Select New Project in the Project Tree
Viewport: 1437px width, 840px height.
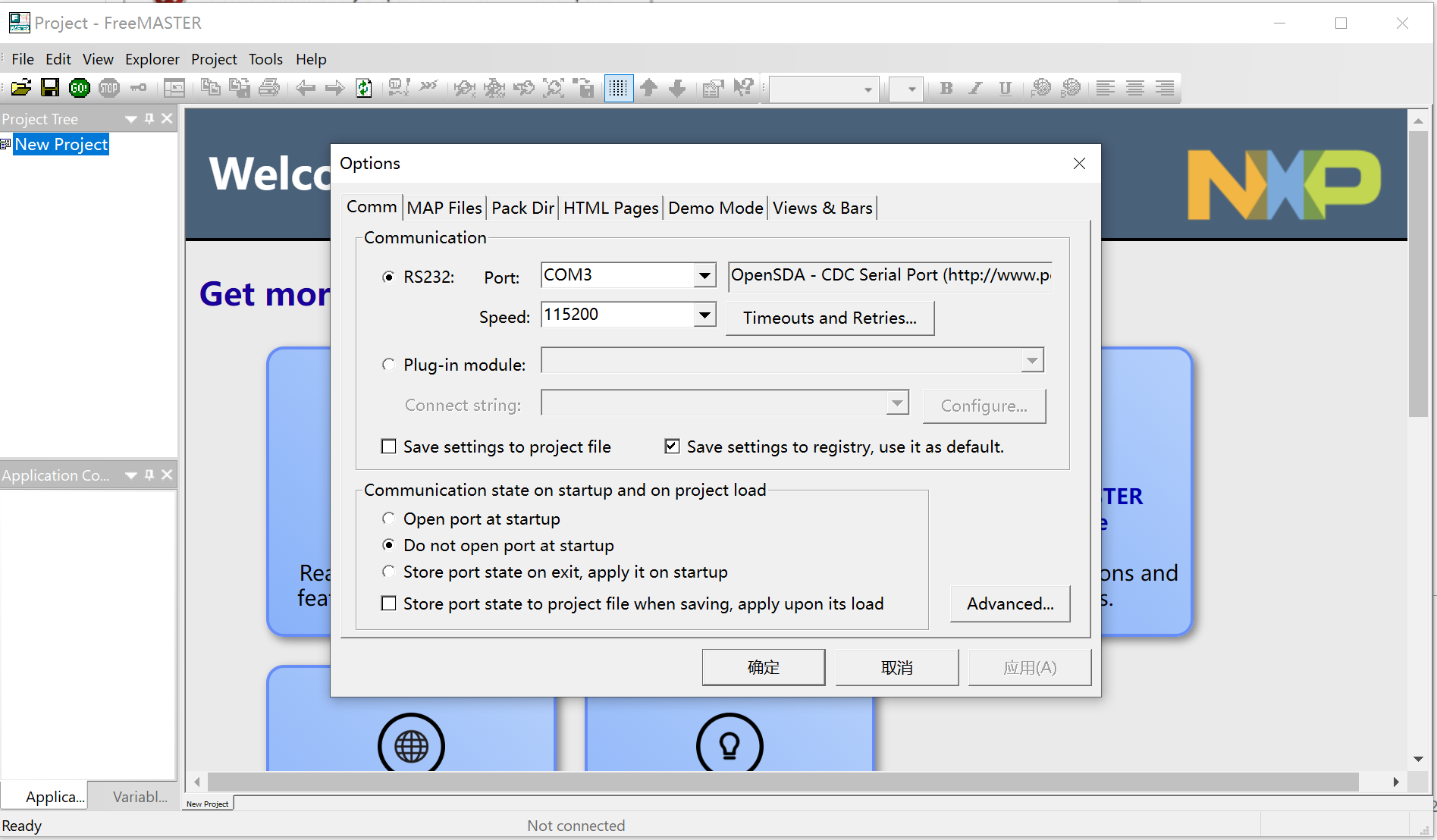pyautogui.click(x=61, y=144)
